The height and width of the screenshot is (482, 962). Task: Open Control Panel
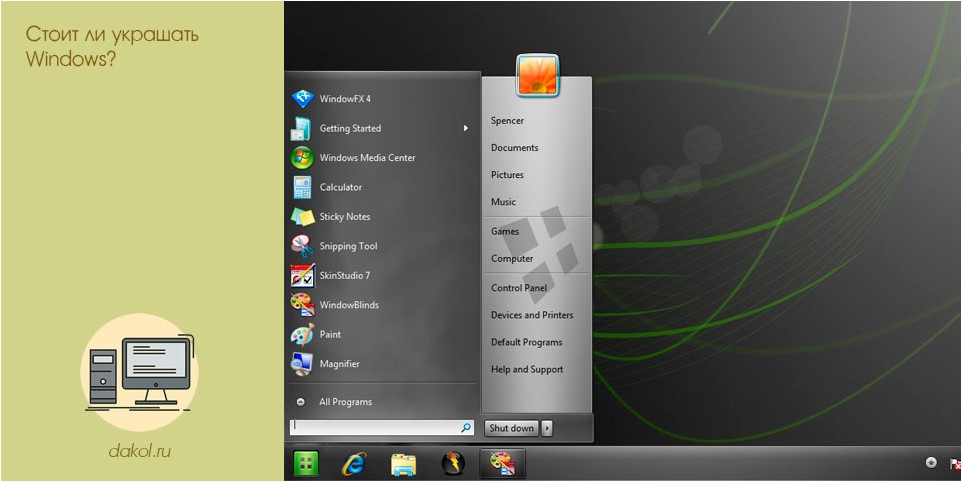click(519, 288)
